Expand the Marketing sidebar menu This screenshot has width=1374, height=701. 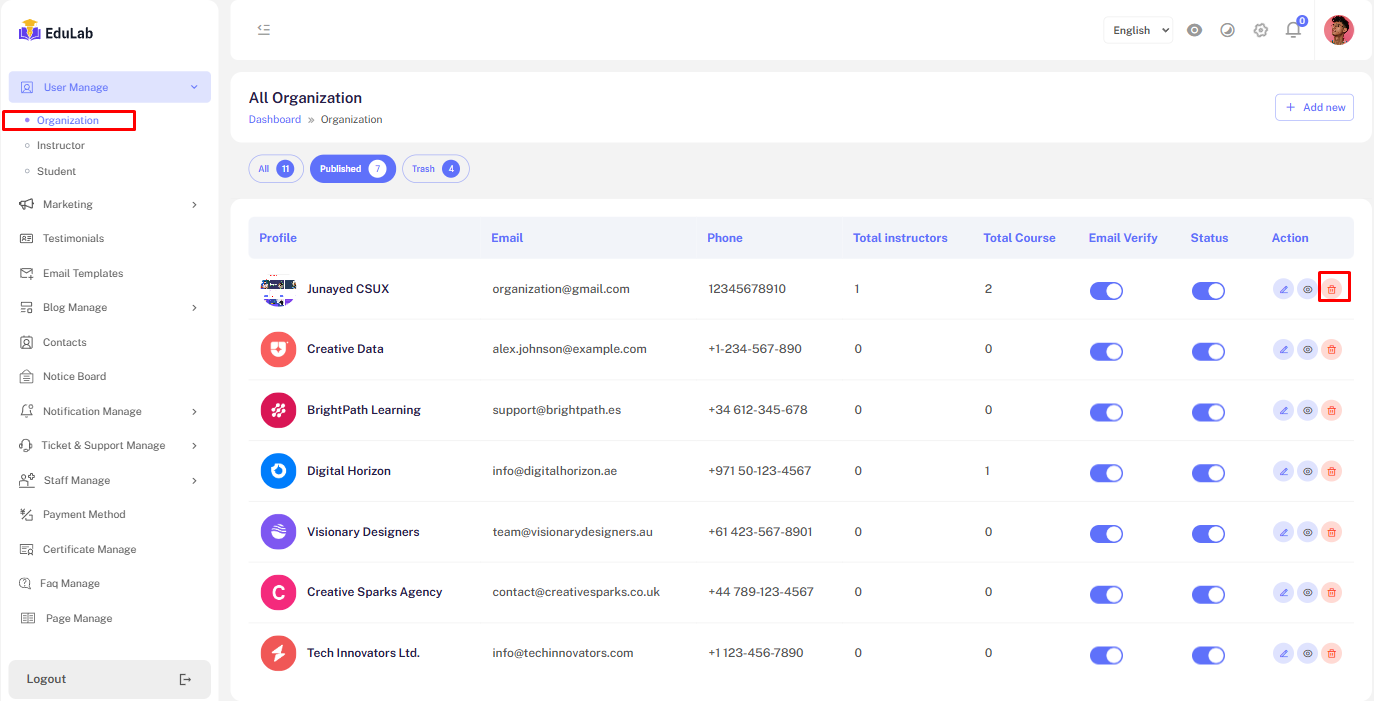(109, 205)
